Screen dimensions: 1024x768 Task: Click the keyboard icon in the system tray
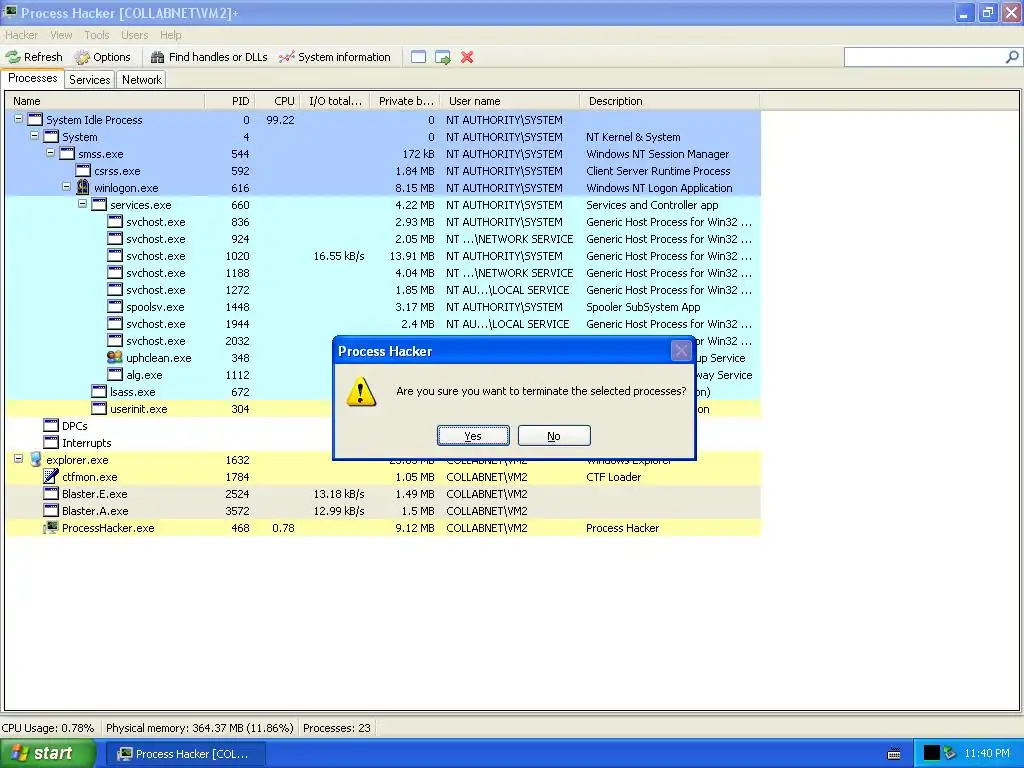[894, 754]
